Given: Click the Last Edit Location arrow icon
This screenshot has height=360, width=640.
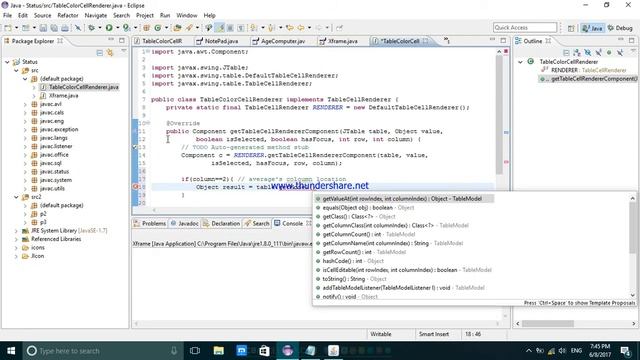Looking at the screenshot, I should click(x=290, y=28).
